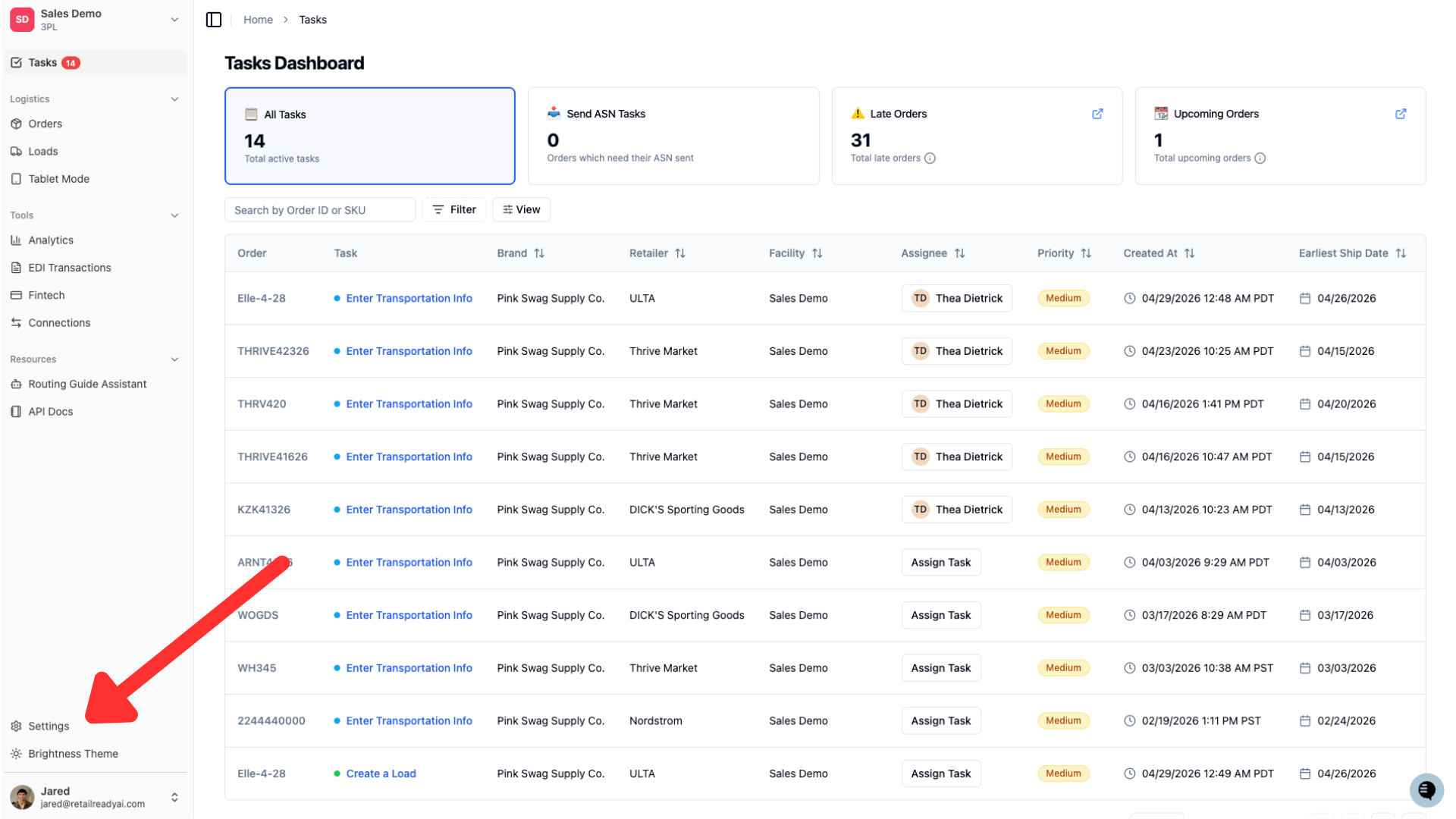Sort table by Assignee column arrows

point(959,253)
